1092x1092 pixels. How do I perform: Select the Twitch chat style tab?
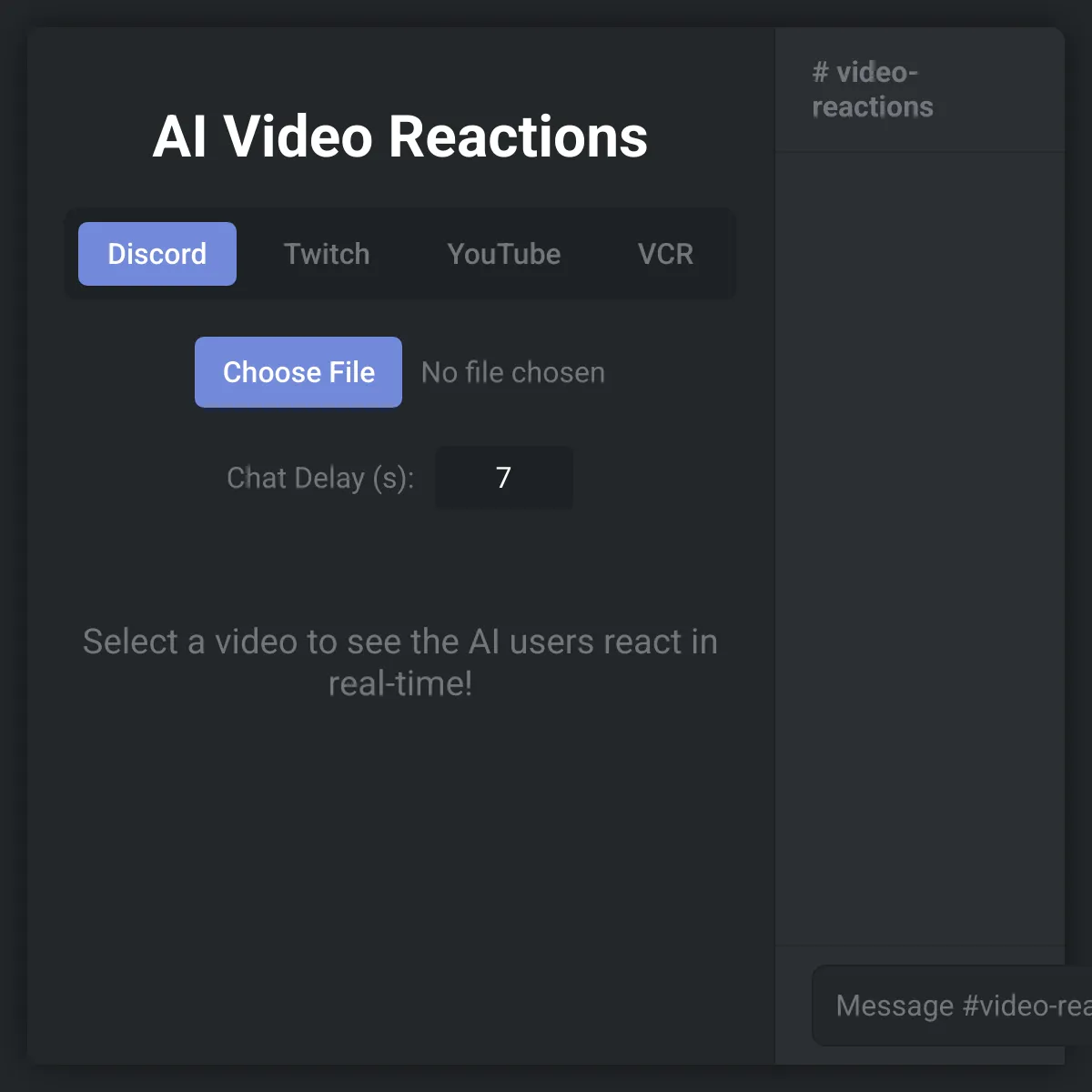[x=327, y=254]
